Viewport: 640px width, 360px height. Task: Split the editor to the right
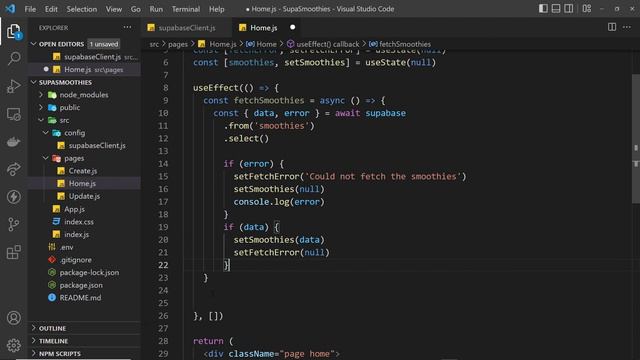[x=611, y=27]
